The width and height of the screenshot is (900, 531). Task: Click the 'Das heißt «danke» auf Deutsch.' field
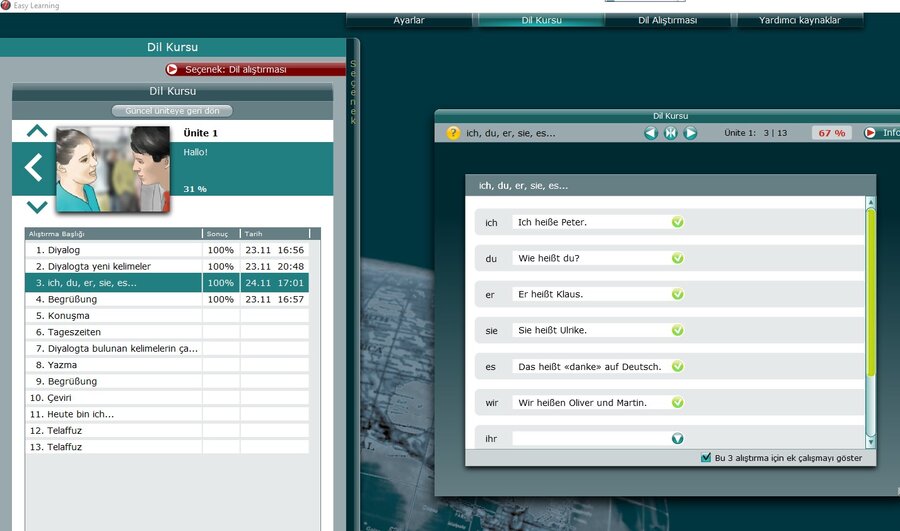[591, 367]
